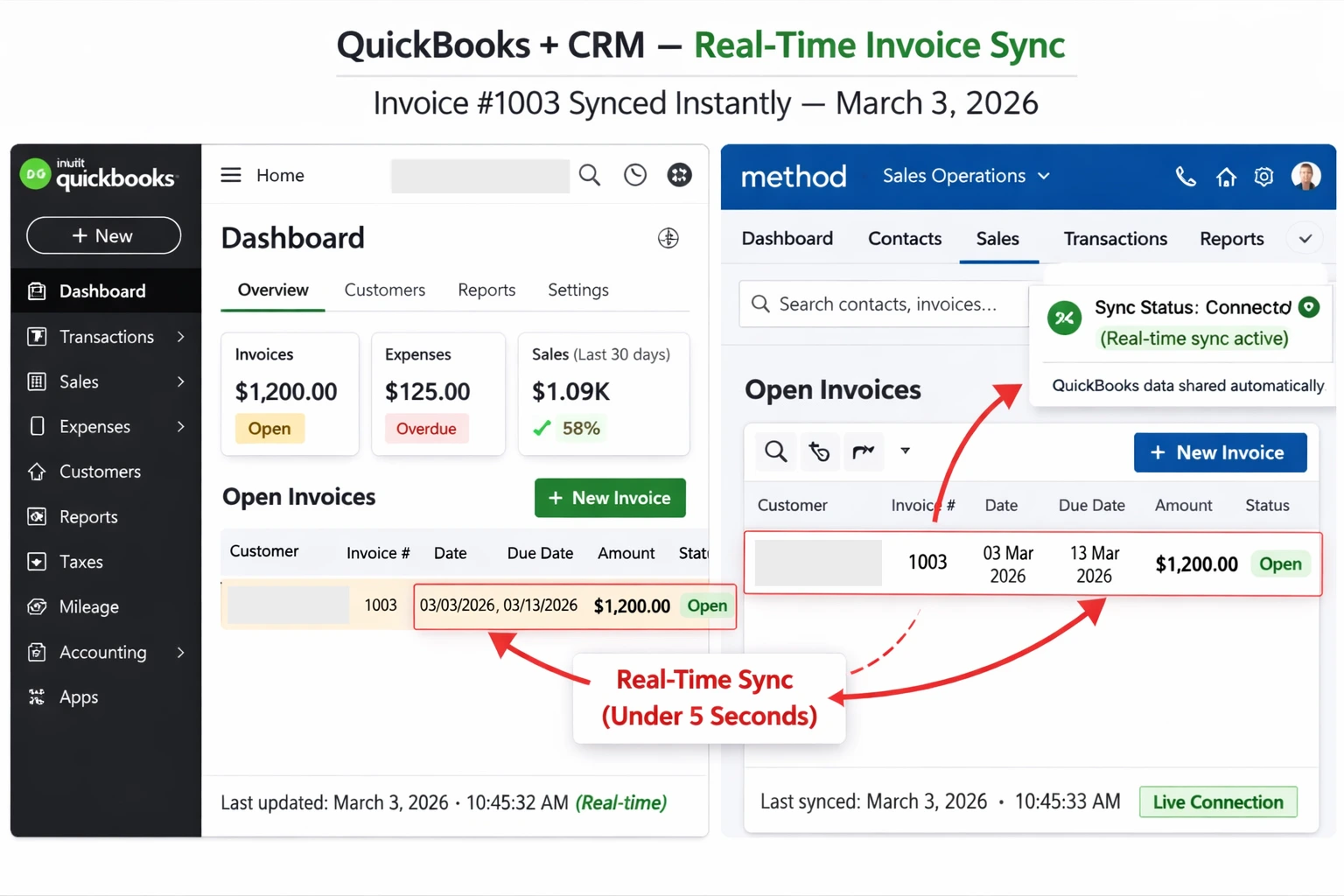1344x896 pixels.
Task: Click the Transactions icon in the QuickBooks sidebar
Action: point(37,337)
